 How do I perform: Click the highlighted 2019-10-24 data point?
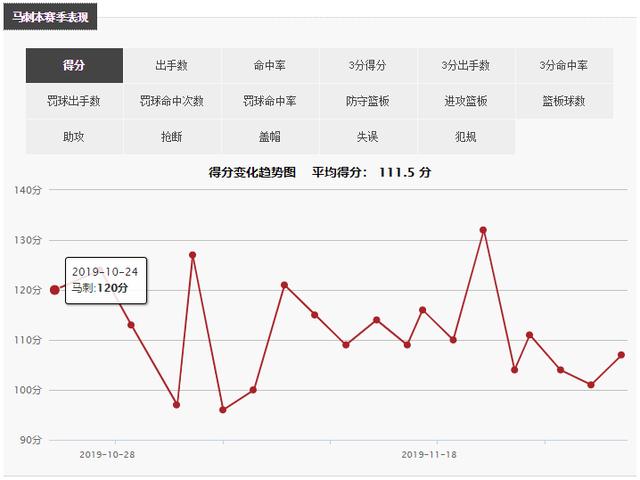click(x=55, y=290)
